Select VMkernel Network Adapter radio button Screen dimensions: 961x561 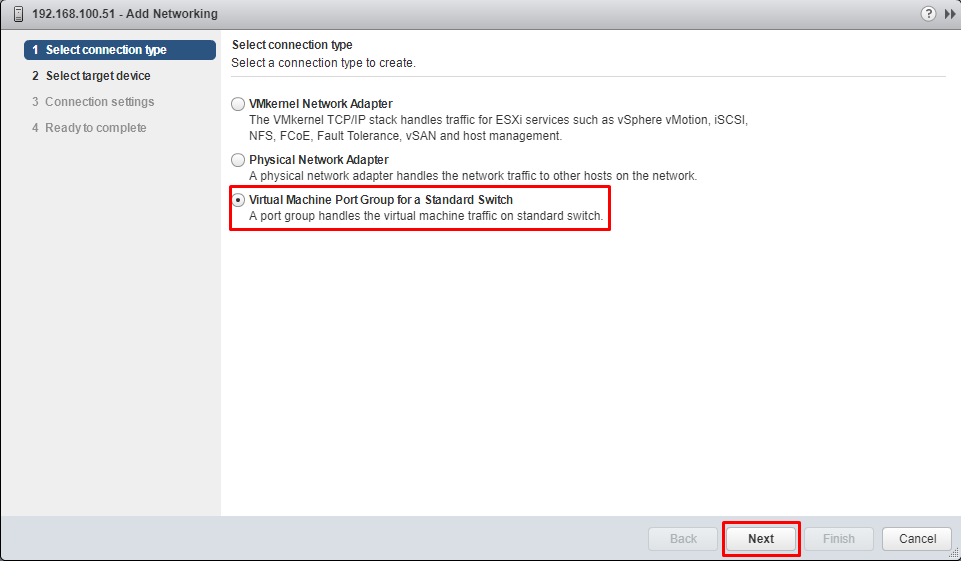238,104
